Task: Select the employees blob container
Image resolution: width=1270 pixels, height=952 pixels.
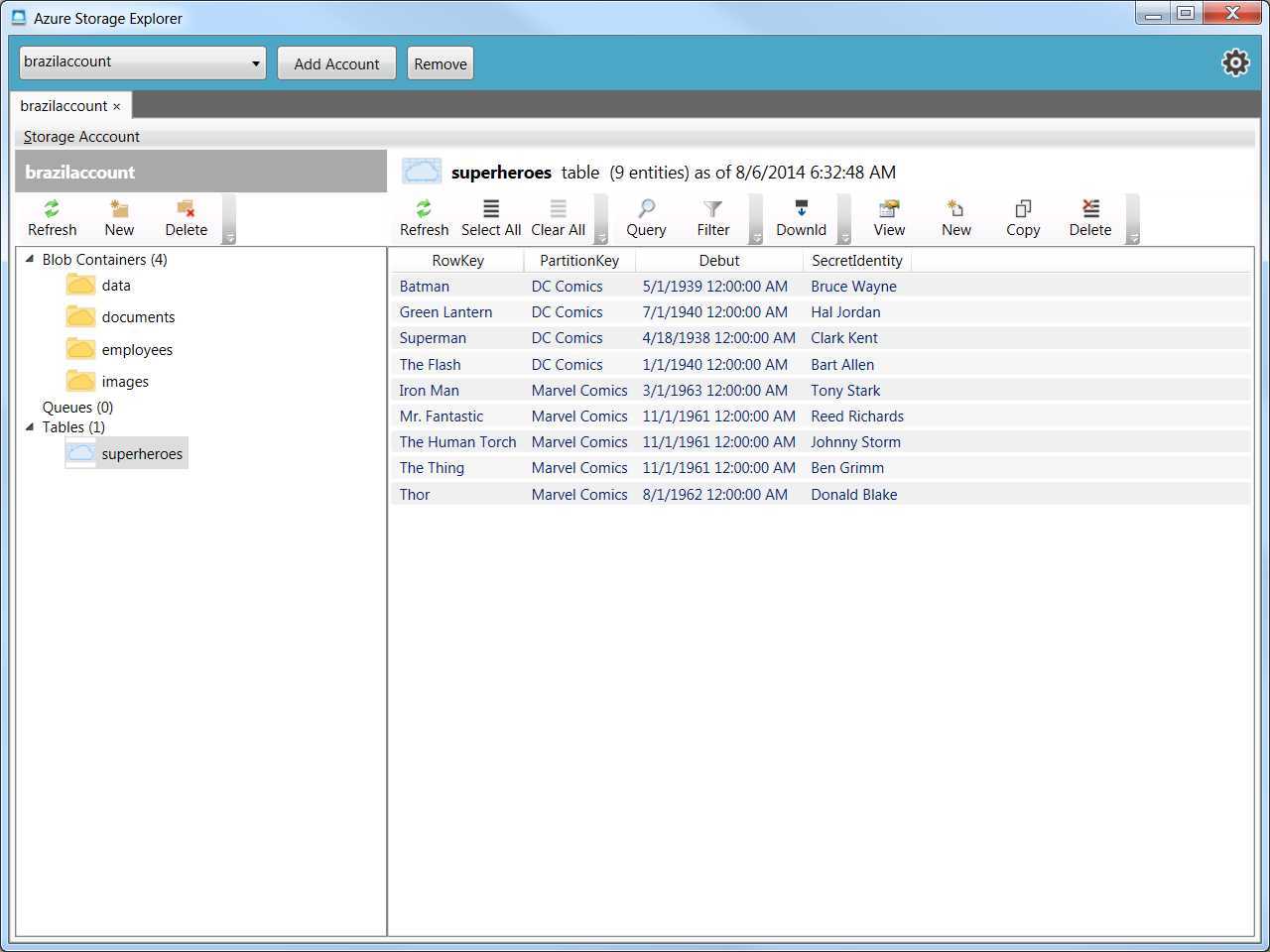Action: click(119, 350)
